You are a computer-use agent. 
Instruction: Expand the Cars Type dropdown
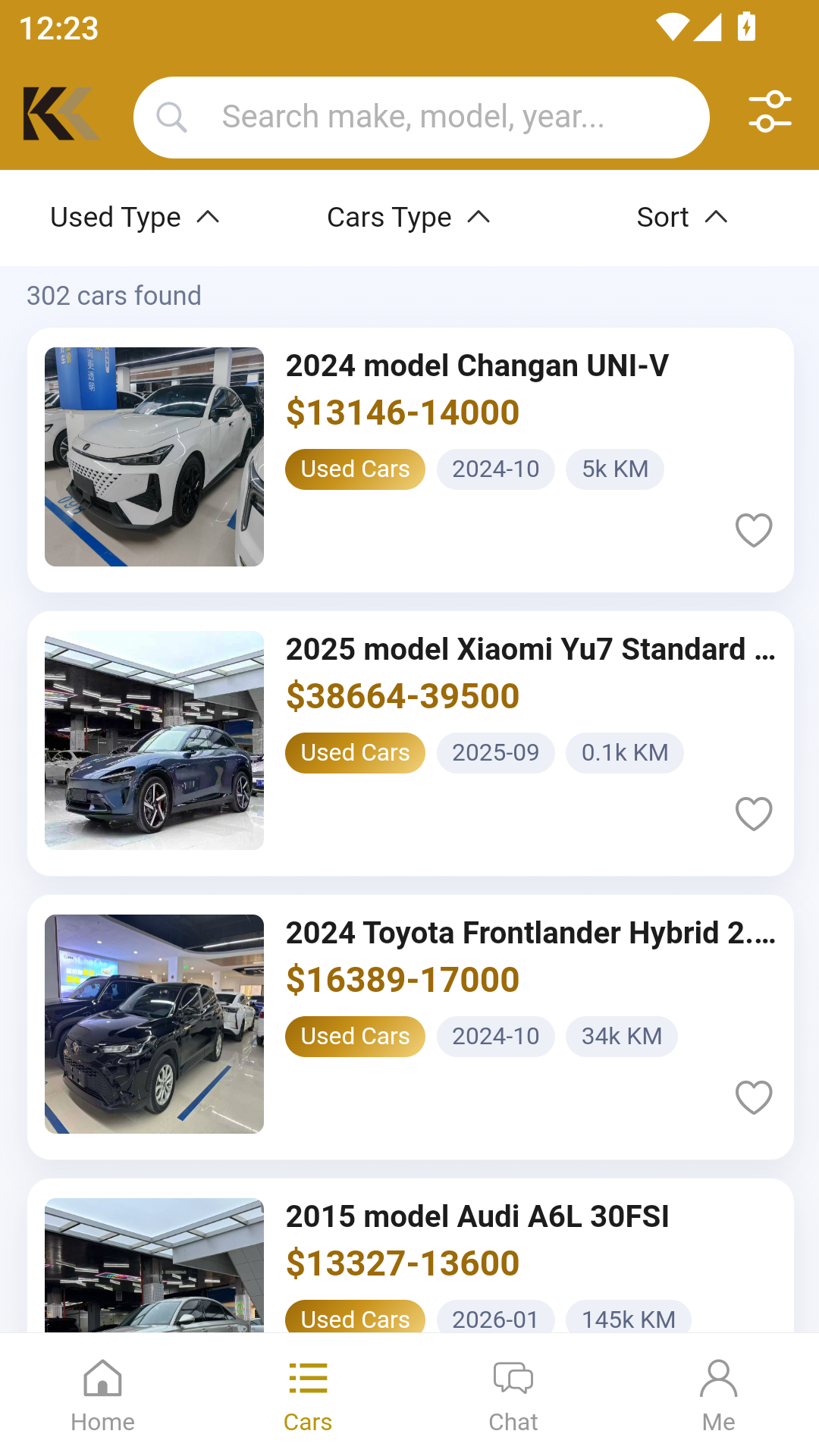pos(408,218)
